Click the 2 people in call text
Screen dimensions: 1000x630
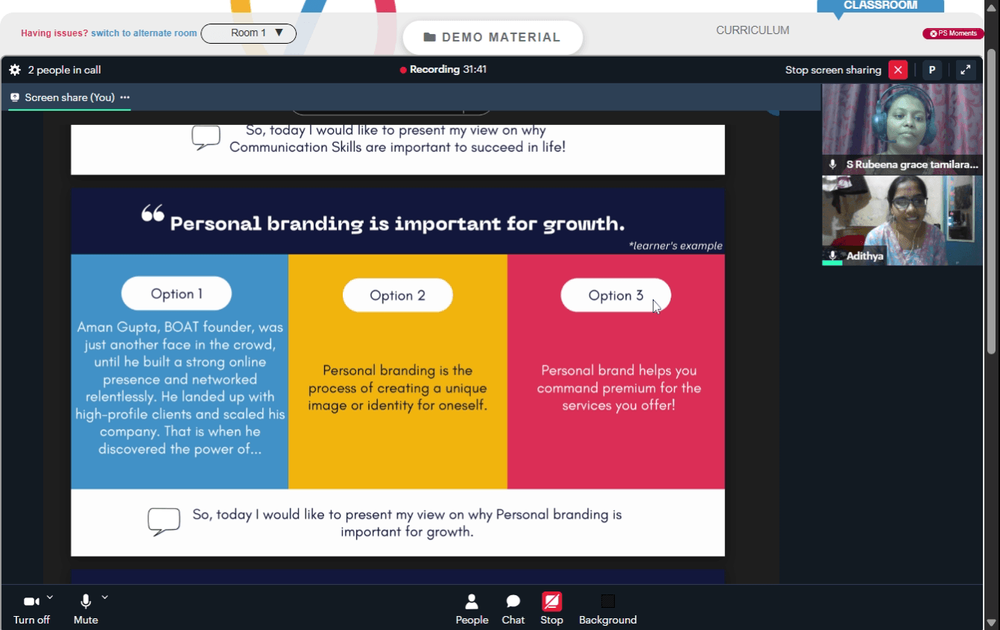pos(64,70)
